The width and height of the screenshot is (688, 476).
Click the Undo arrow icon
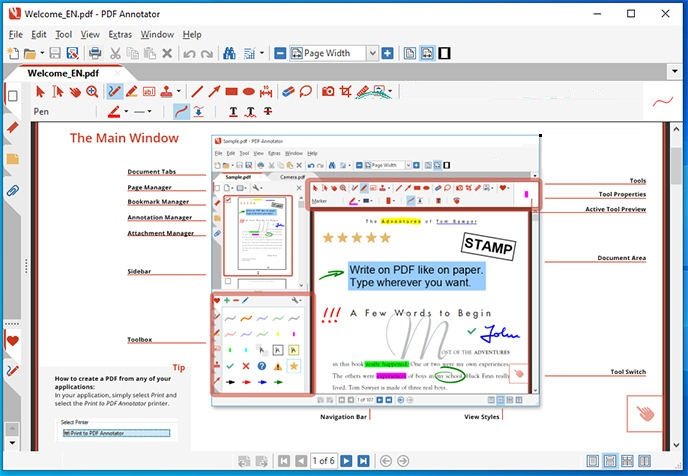pos(189,54)
